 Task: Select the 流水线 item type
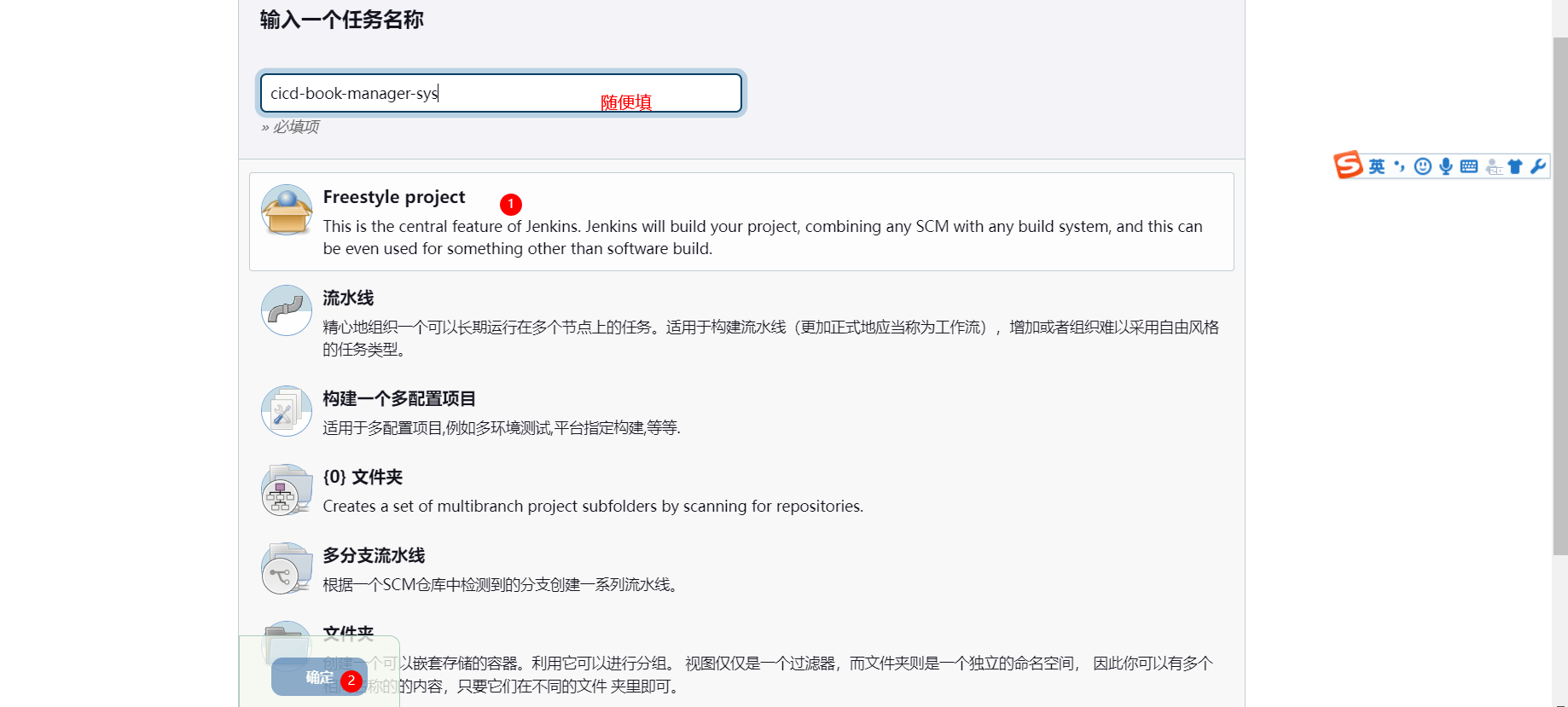click(348, 298)
